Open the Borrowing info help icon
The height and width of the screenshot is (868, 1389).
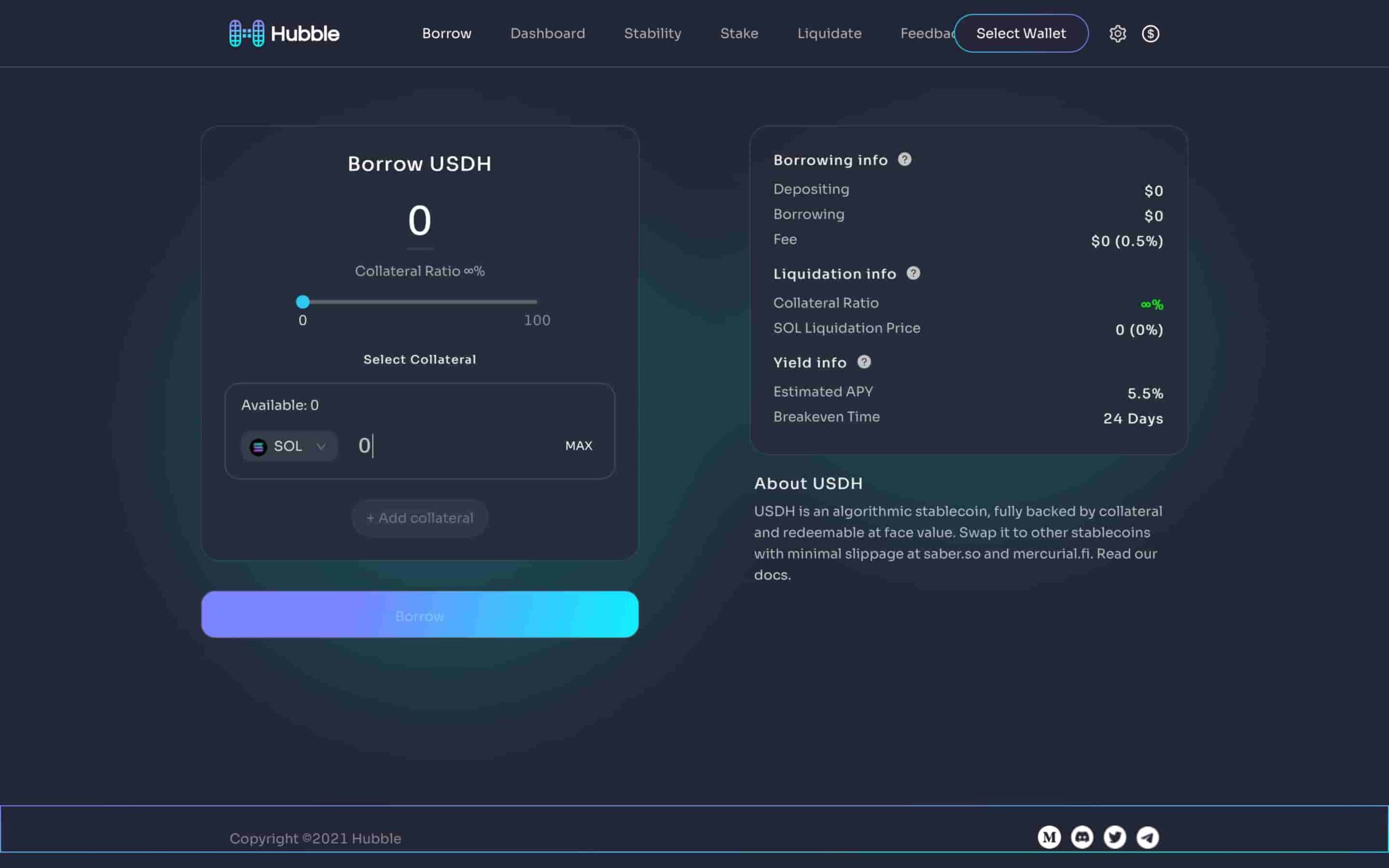tap(905, 159)
